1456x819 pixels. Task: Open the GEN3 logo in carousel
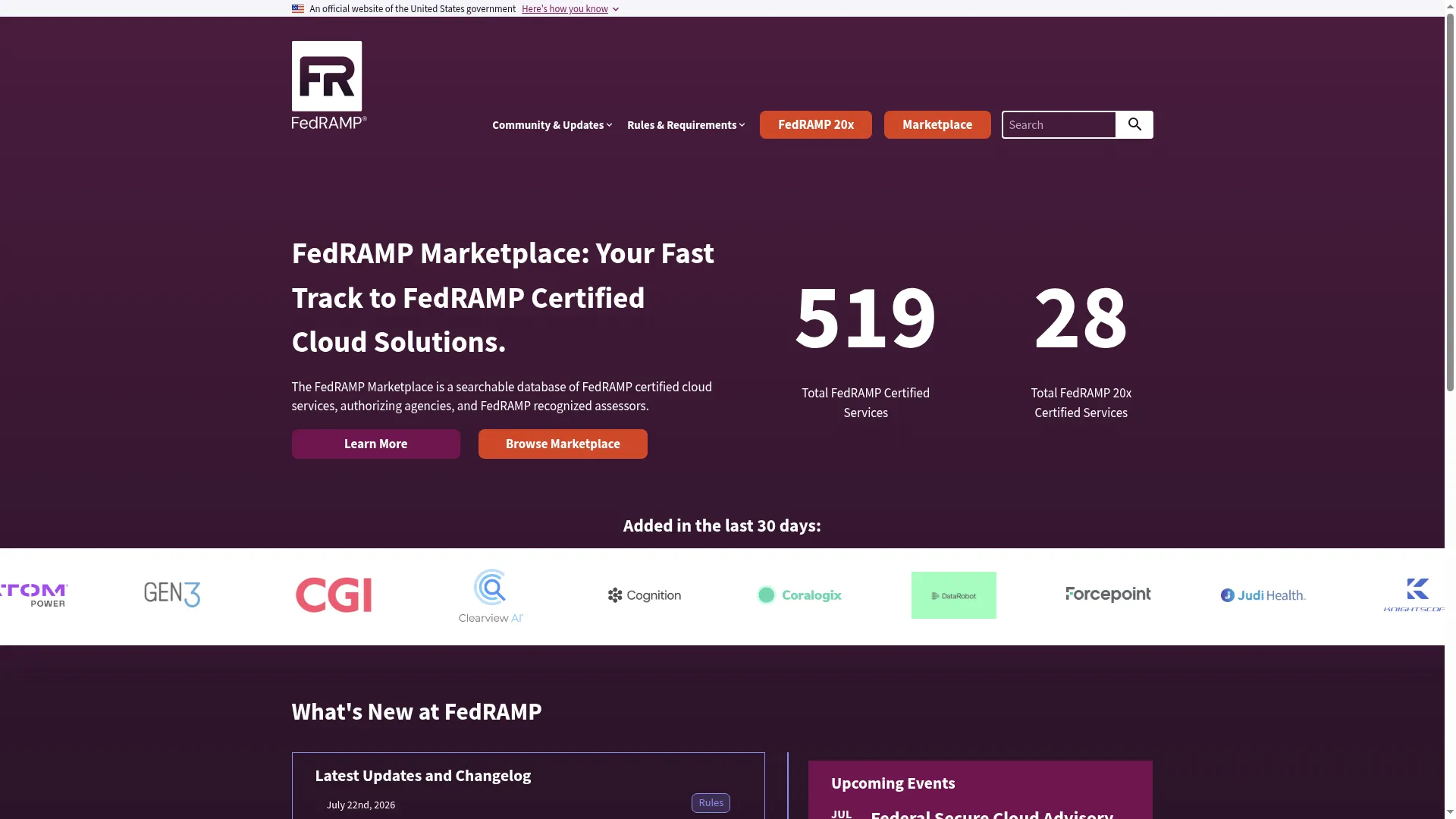pos(172,595)
